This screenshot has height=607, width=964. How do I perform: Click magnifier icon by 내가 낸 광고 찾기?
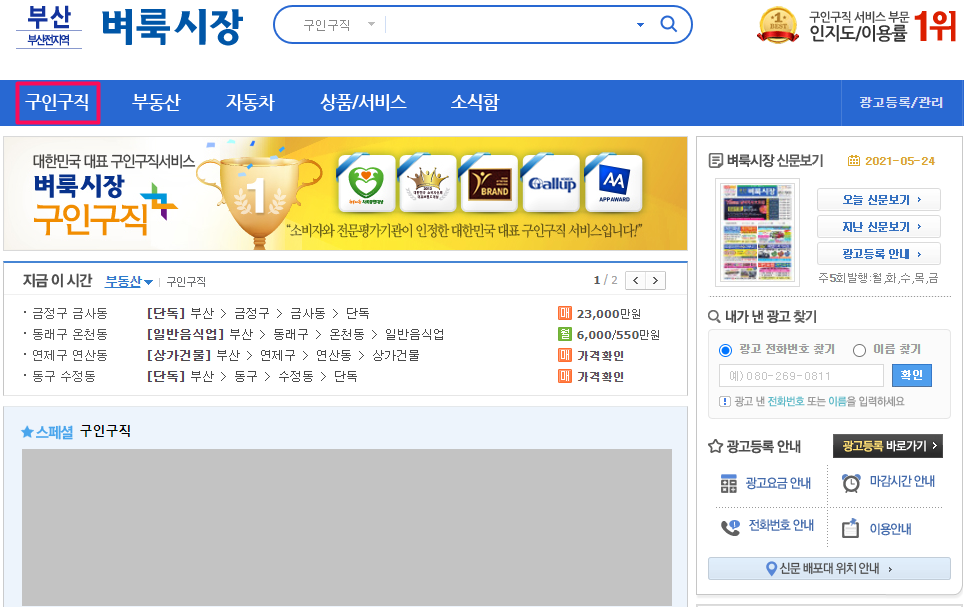714,317
